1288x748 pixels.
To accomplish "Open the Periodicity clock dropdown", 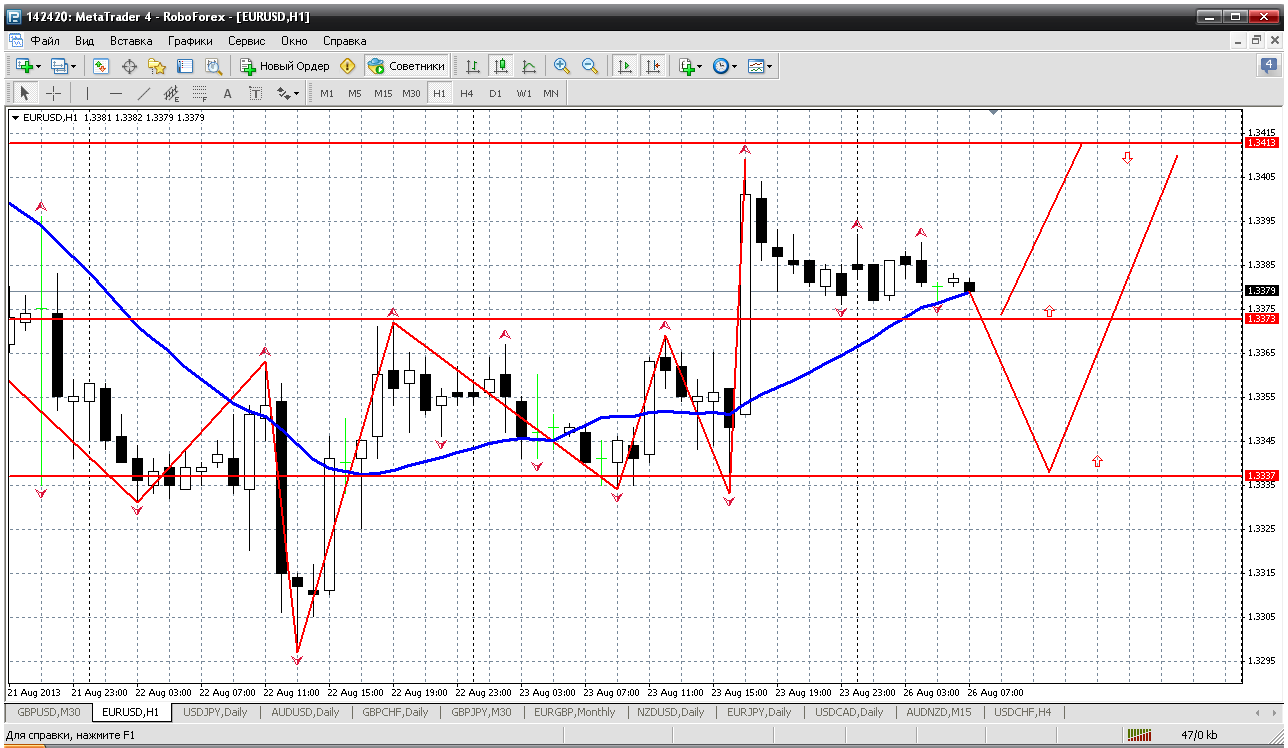I will point(725,66).
